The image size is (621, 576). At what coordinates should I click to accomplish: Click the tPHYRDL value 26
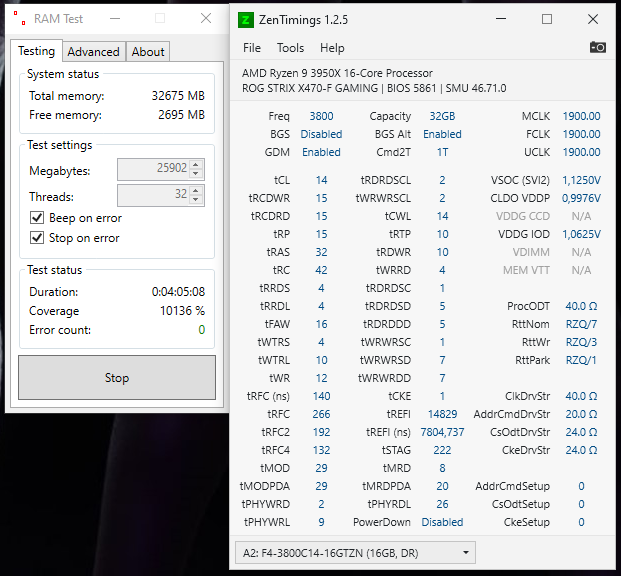click(x=442, y=504)
